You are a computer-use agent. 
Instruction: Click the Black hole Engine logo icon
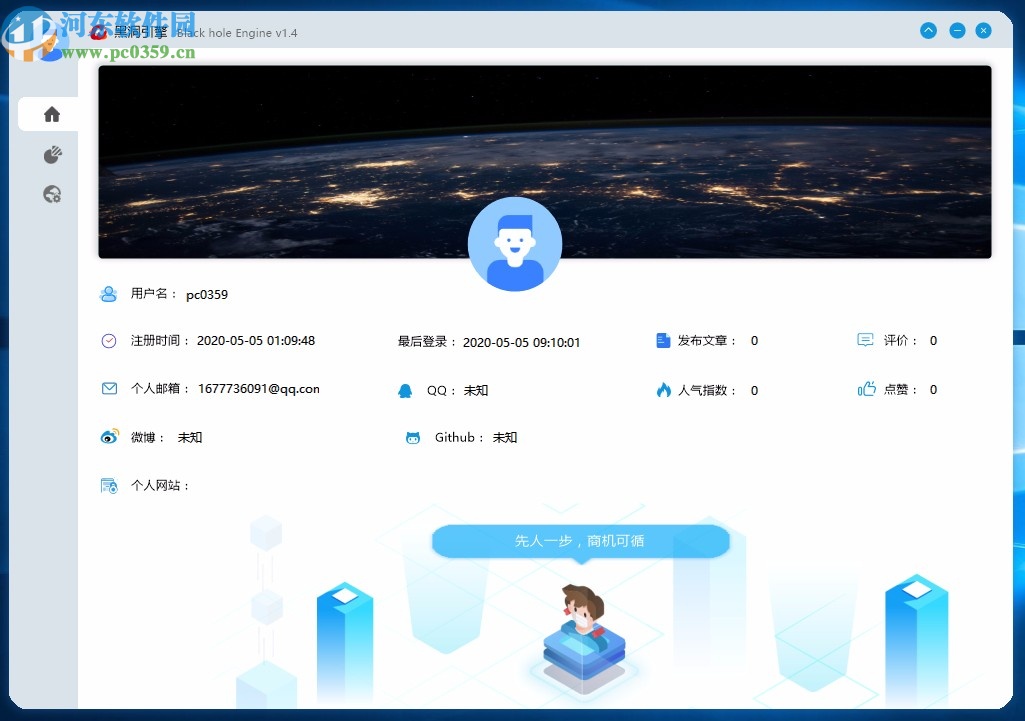99,32
